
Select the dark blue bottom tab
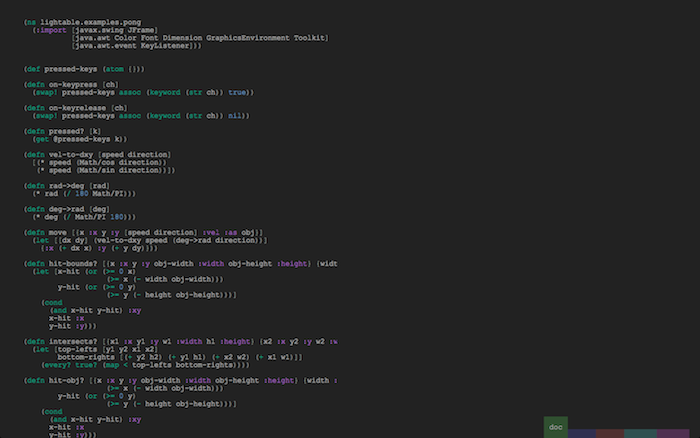click(x=582, y=433)
